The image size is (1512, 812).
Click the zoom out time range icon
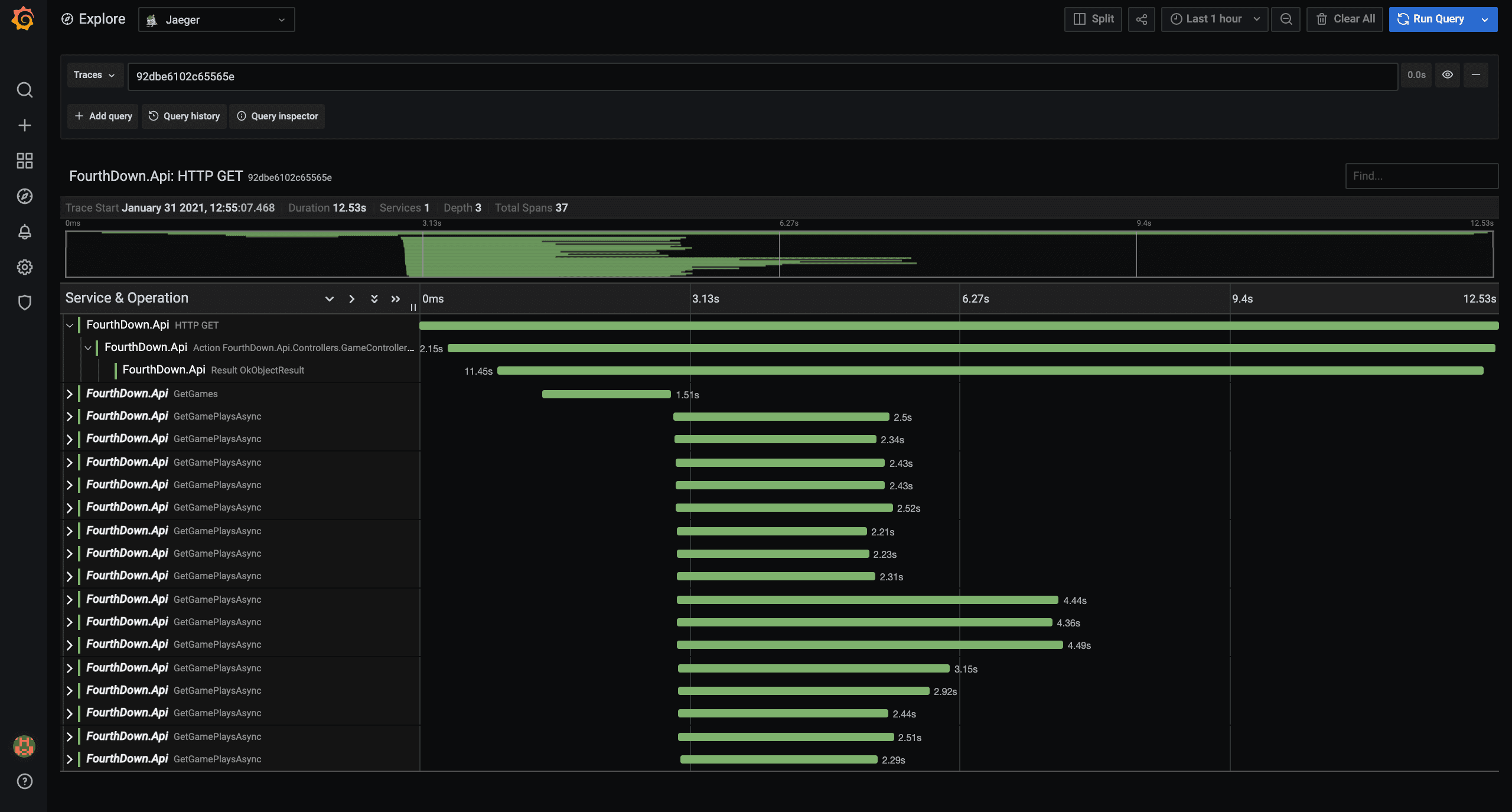coord(1286,19)
